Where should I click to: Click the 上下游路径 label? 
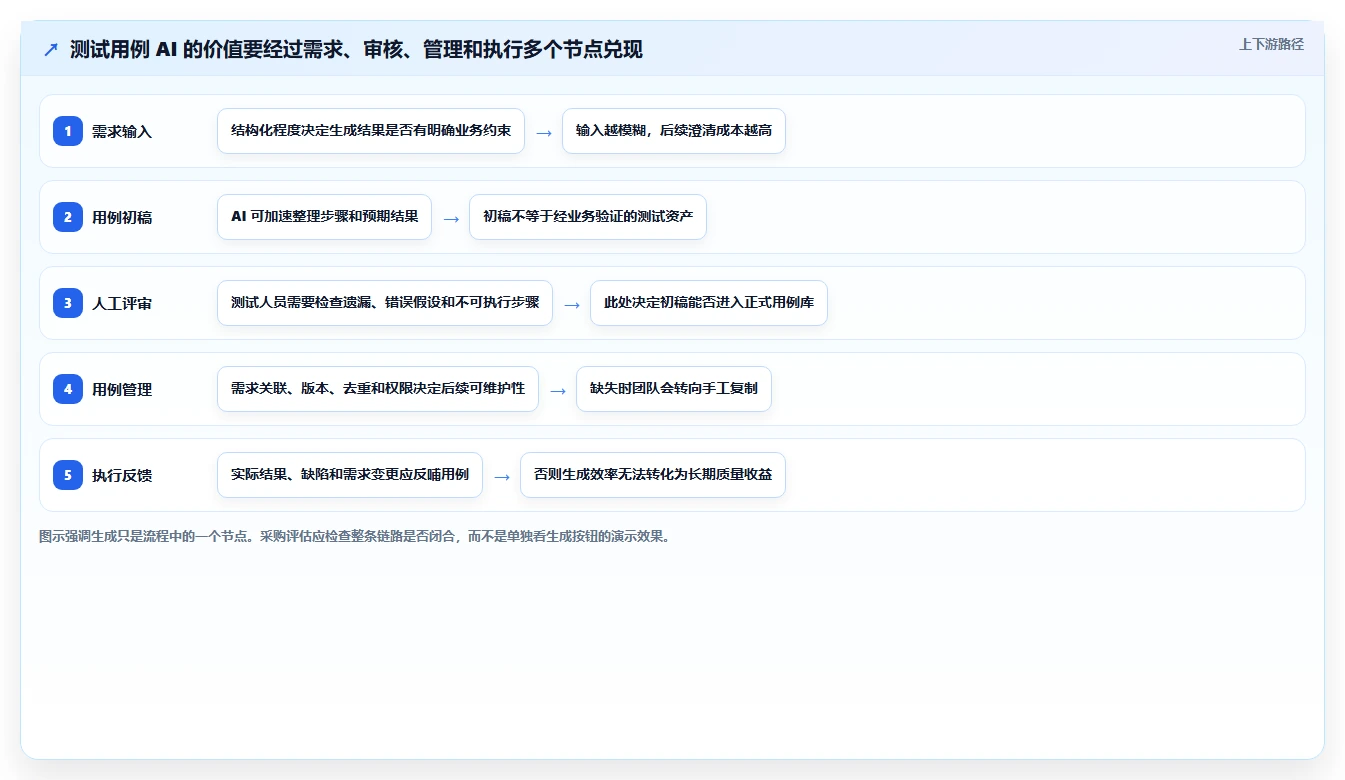1271,44
